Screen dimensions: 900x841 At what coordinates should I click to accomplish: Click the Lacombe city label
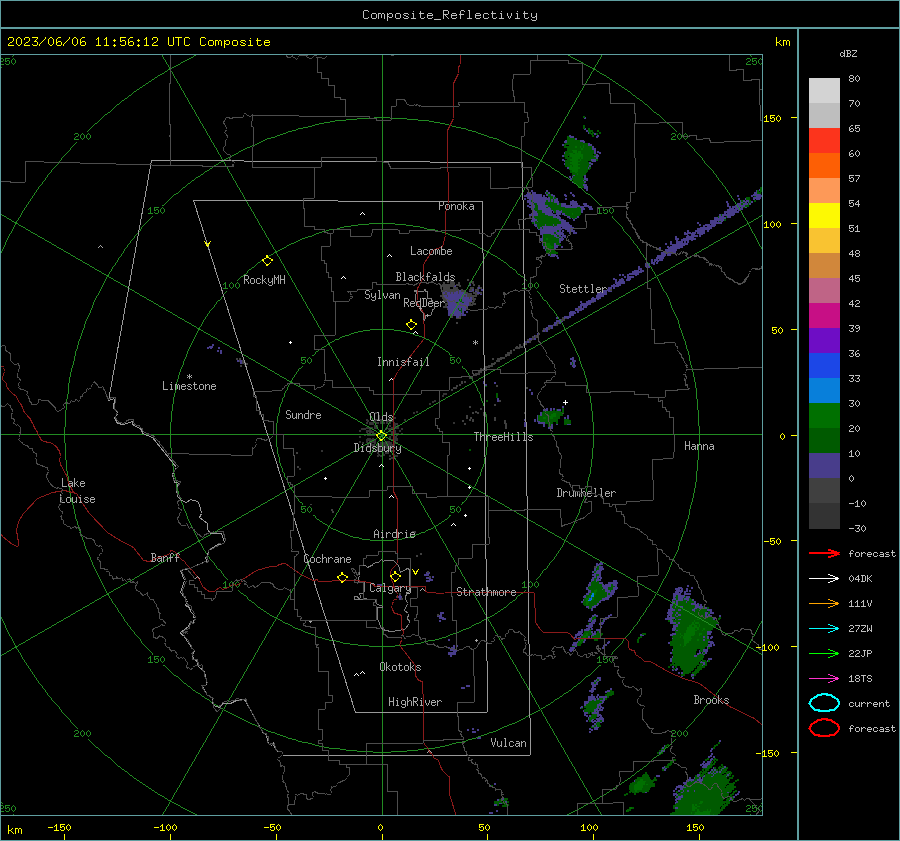click(x=431, y=251)
